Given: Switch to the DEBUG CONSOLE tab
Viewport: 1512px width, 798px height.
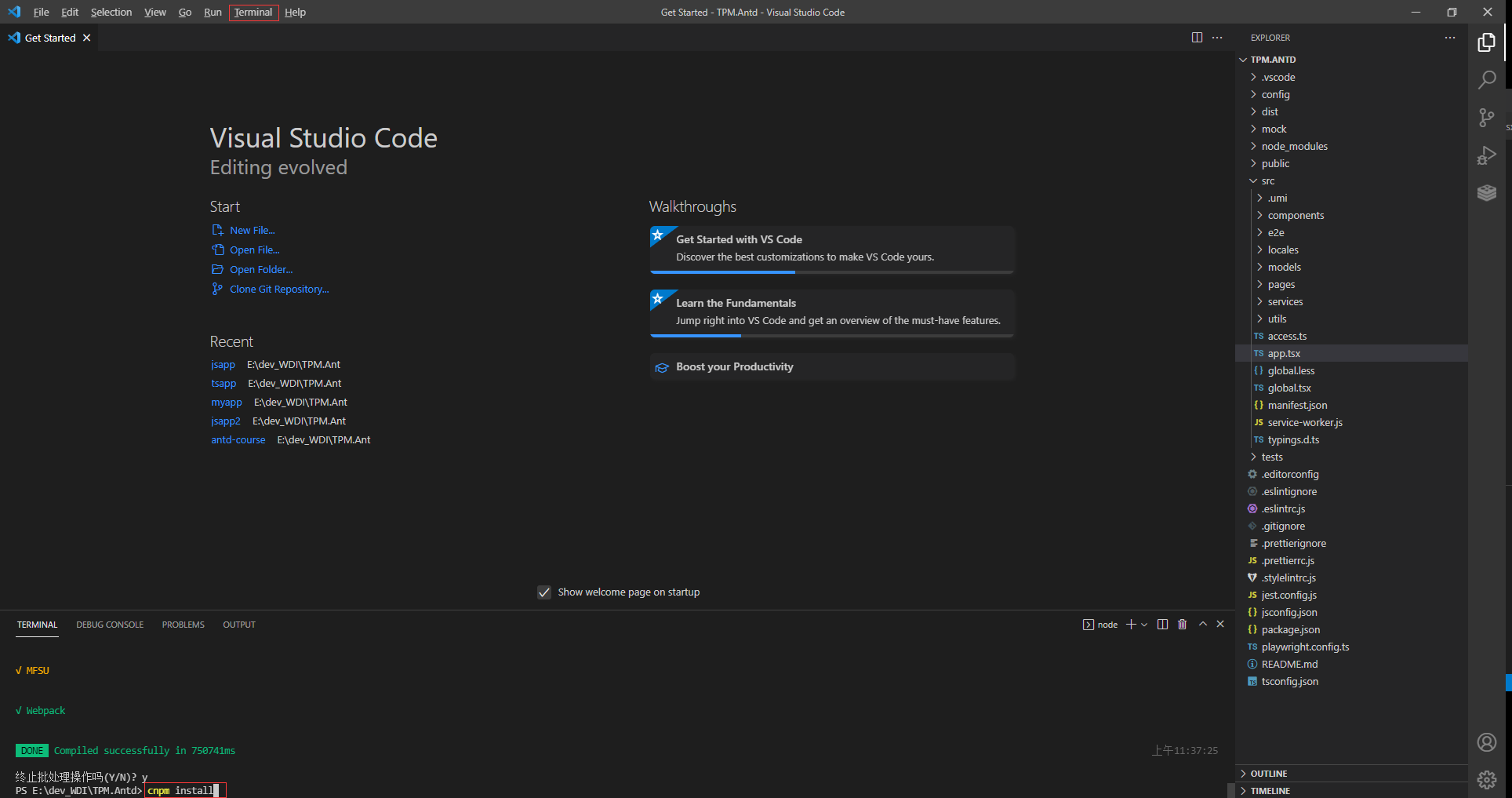Looking at the screenshot, I should click(110, 625).
